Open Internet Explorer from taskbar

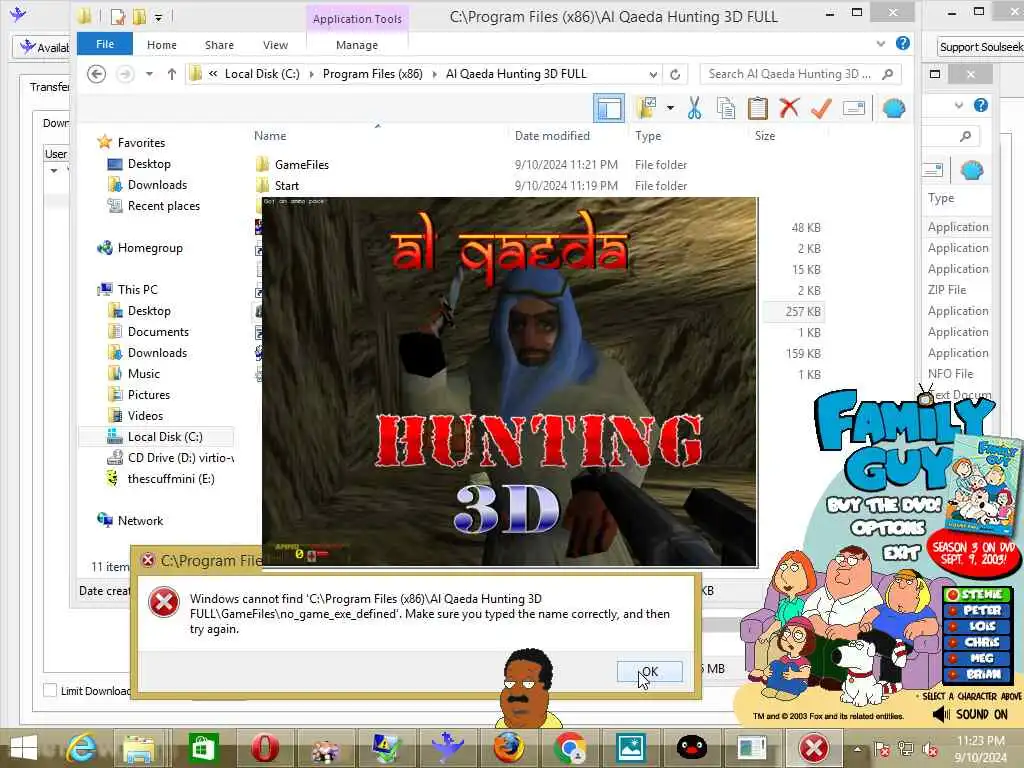coord(82,748)
